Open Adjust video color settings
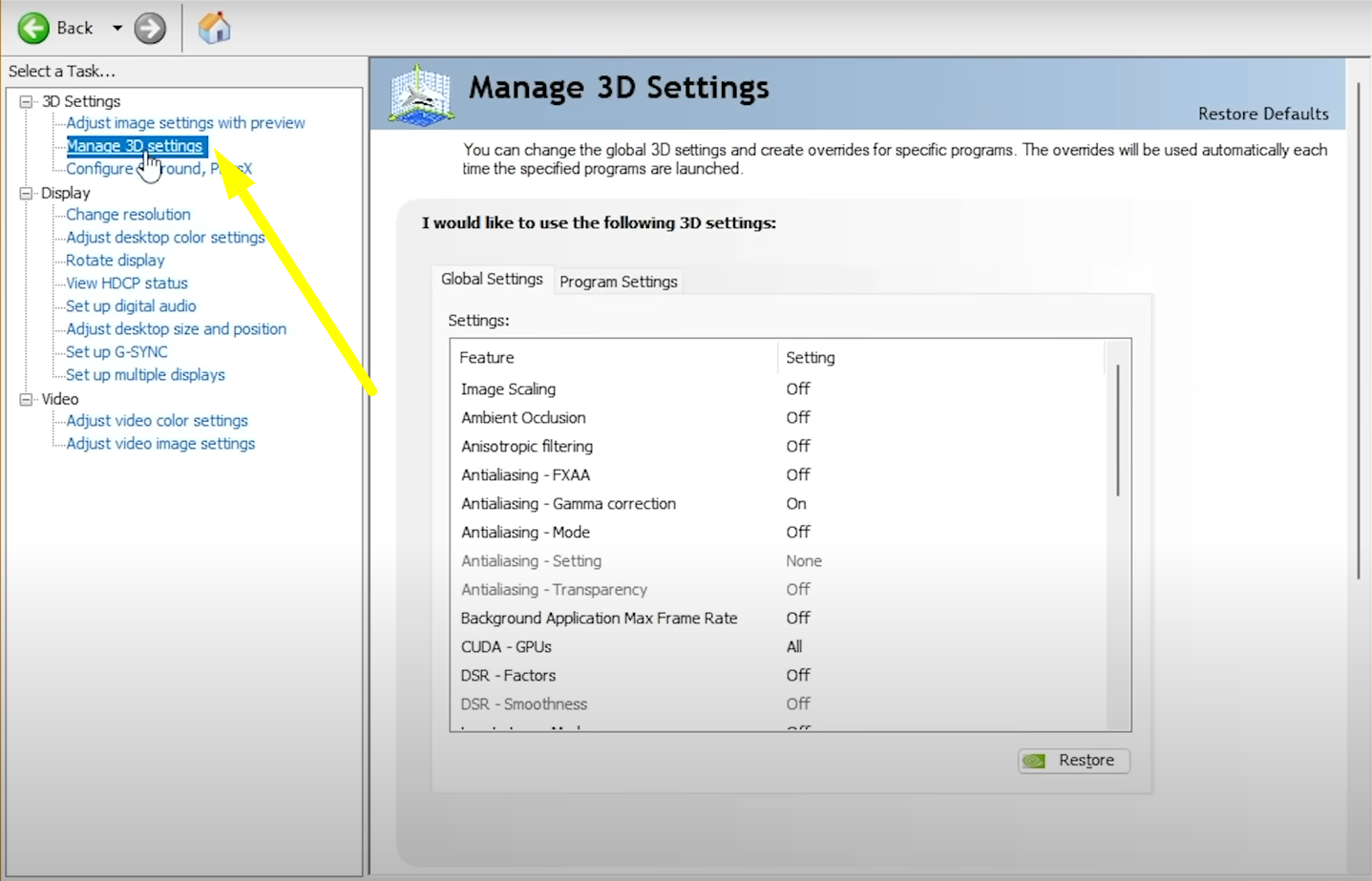 point(157,421)
